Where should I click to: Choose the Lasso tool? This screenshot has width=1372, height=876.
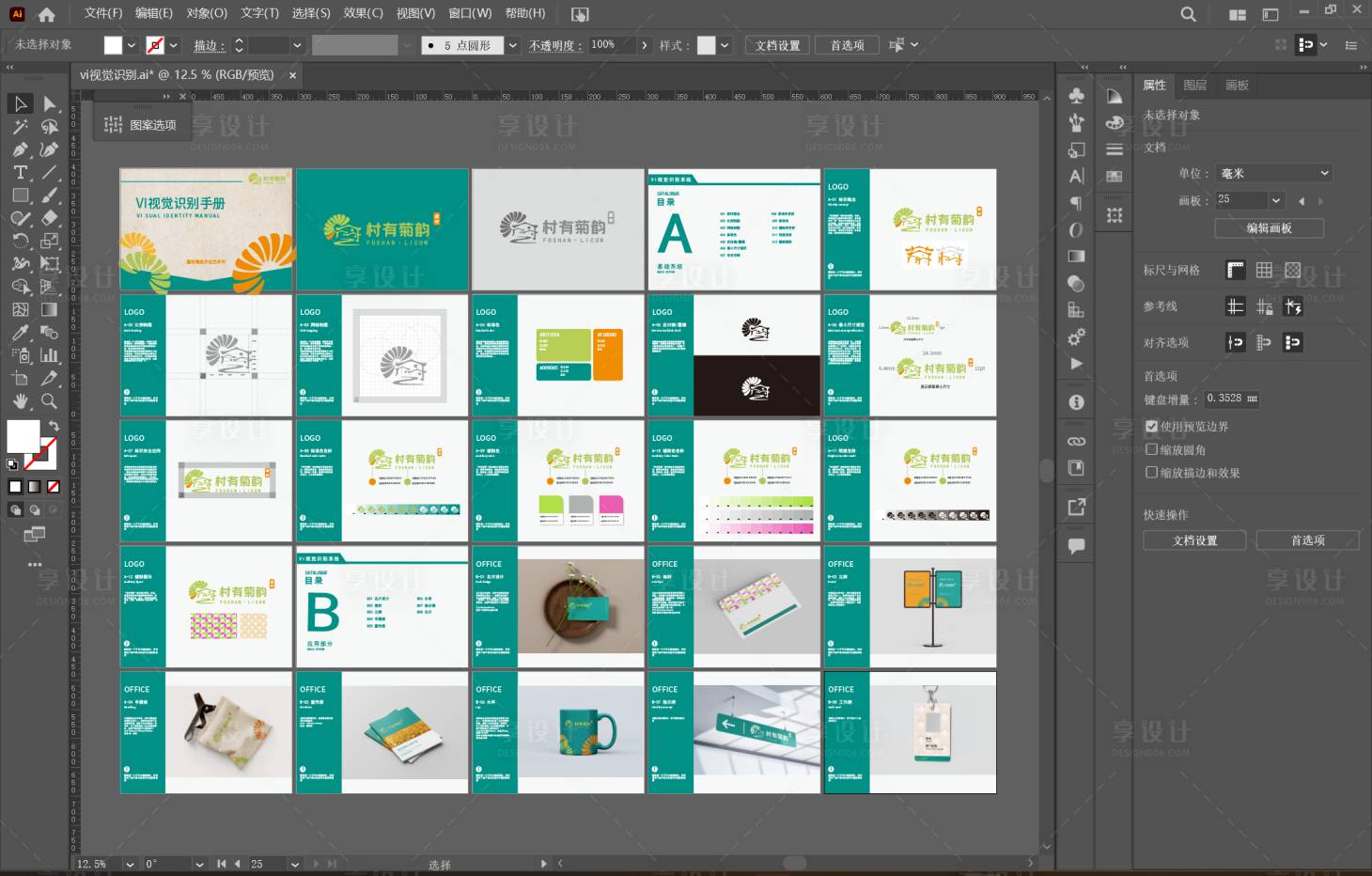[50, 126]
